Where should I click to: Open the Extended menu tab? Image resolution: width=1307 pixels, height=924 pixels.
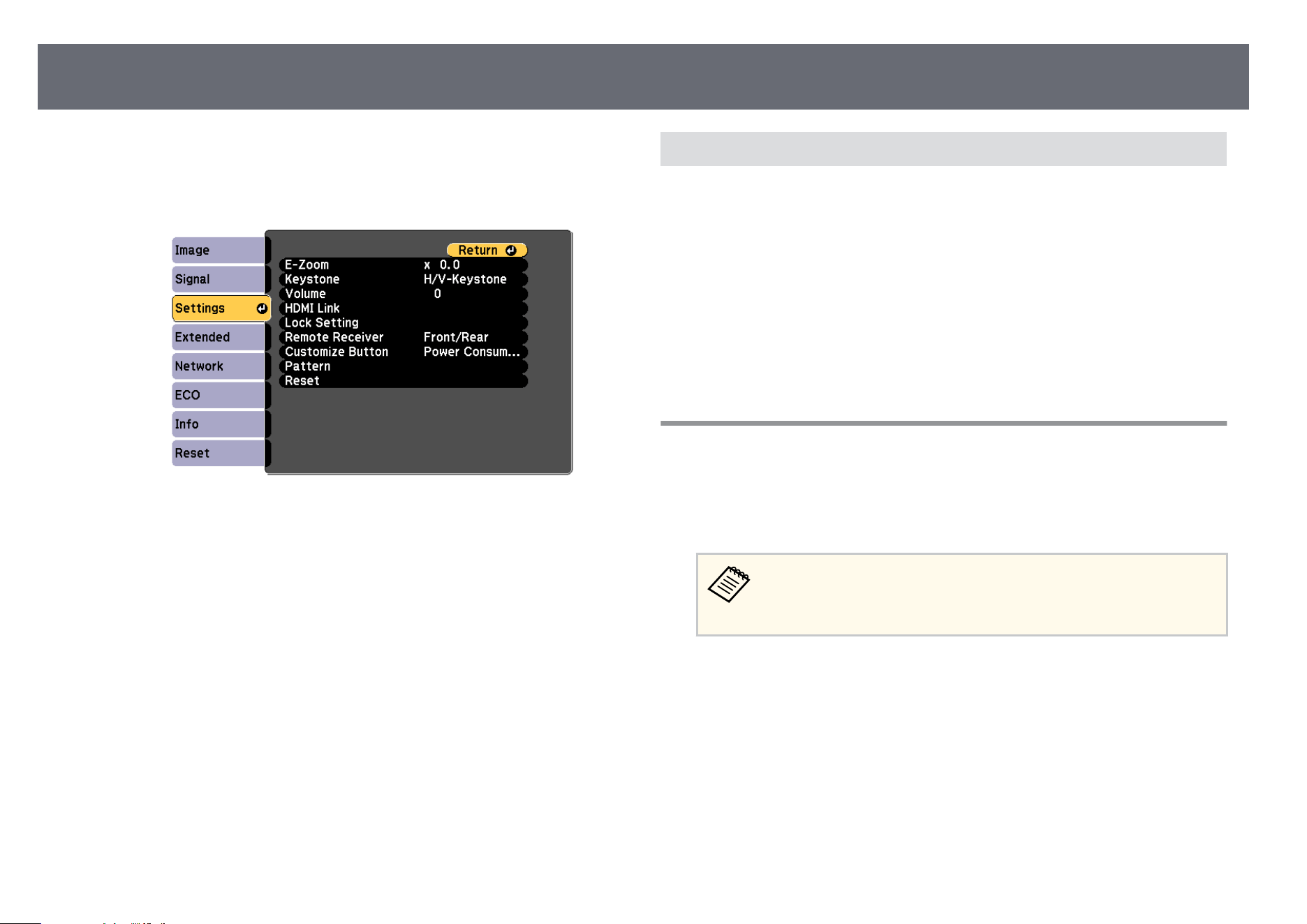219,337
